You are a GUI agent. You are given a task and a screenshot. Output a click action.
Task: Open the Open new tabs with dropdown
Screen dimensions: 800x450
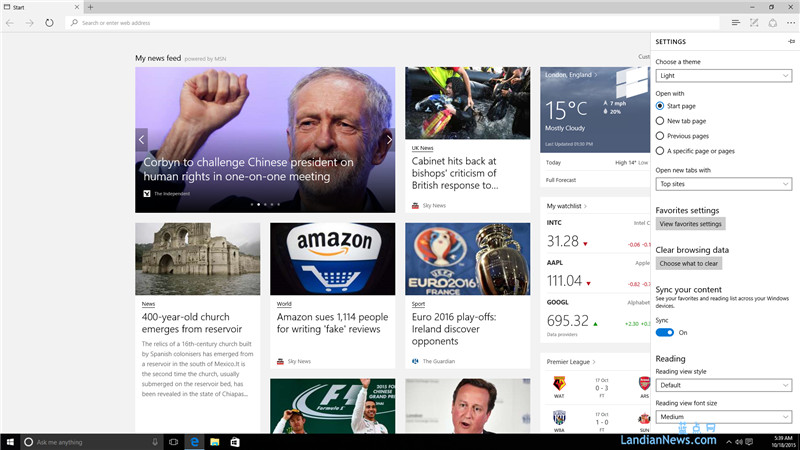point(723,184)
